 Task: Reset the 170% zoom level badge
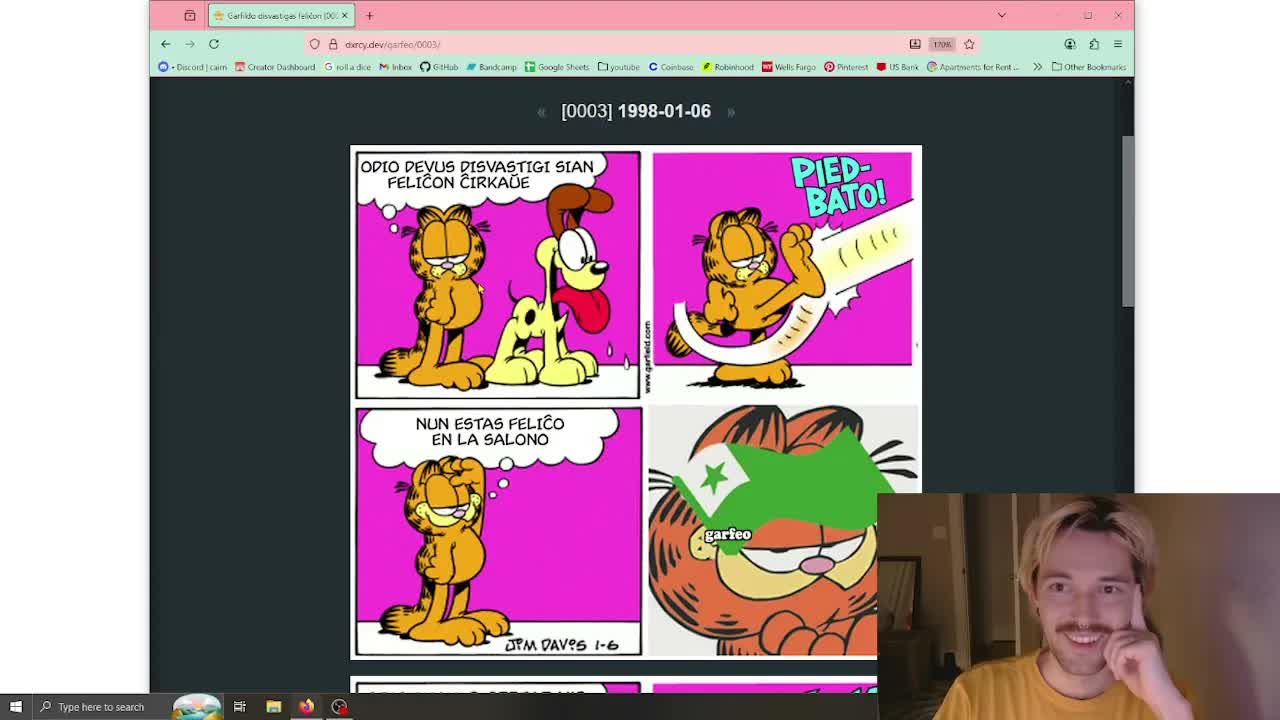(x=942, y=44)
